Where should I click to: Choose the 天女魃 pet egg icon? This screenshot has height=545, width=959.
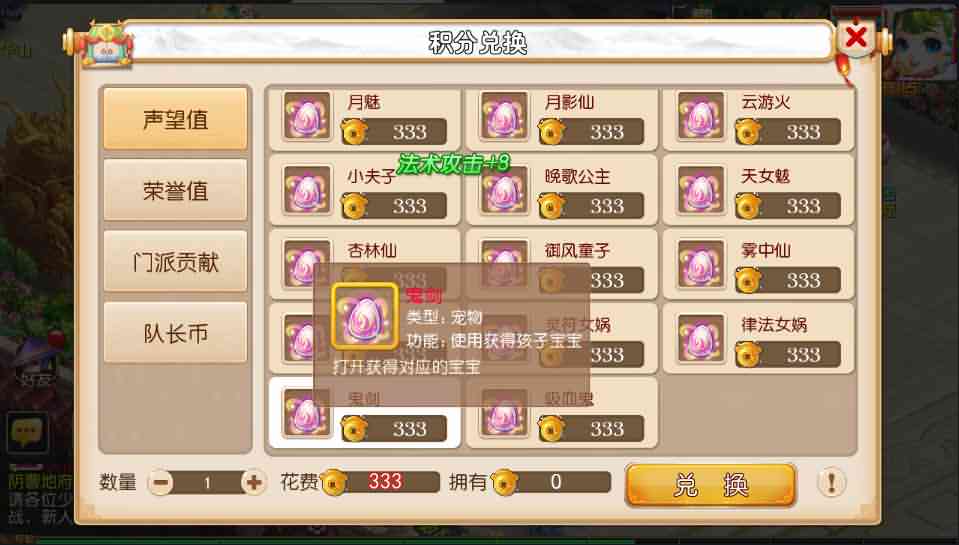click(701, 190)
